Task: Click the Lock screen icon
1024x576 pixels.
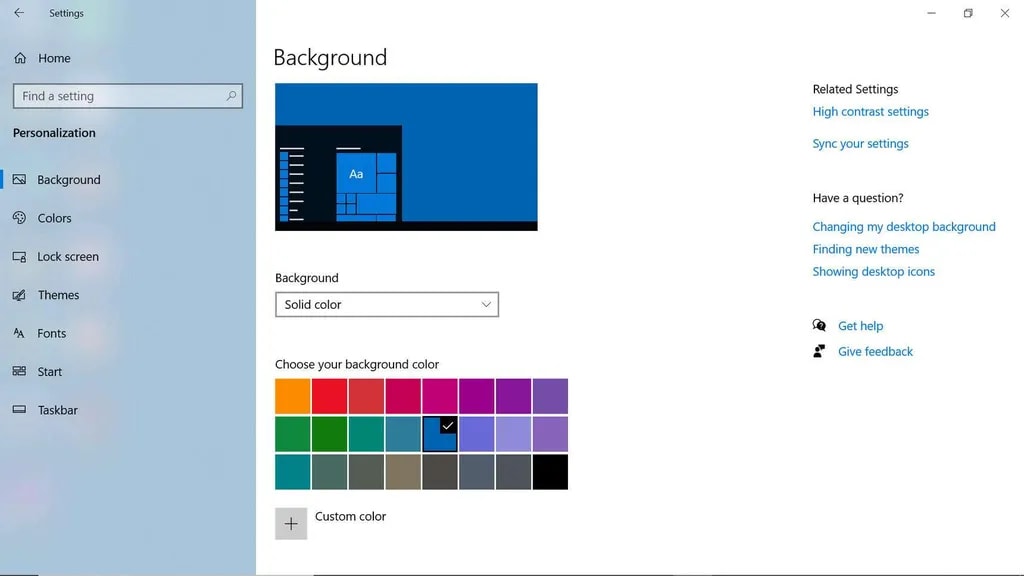Action: click(x=19, y=257)
